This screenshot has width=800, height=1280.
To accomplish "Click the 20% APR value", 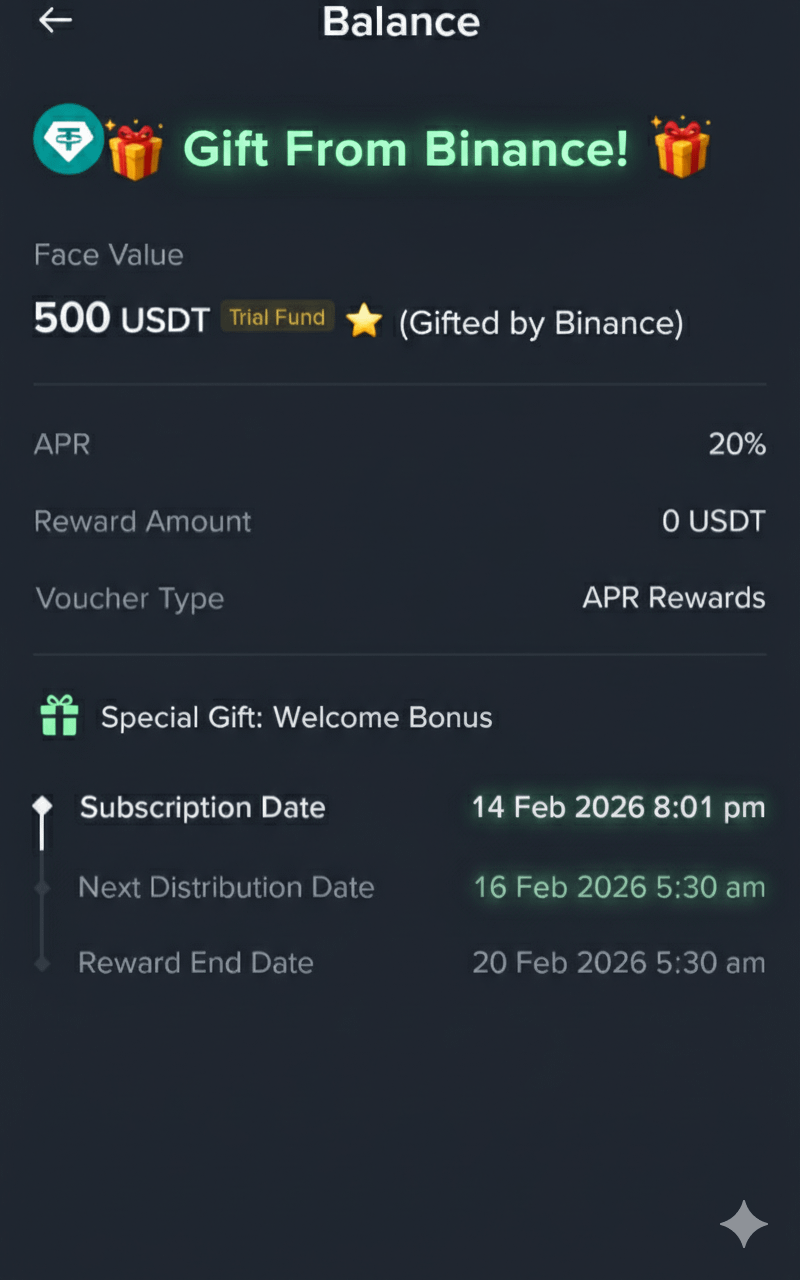I will point(737,444).
